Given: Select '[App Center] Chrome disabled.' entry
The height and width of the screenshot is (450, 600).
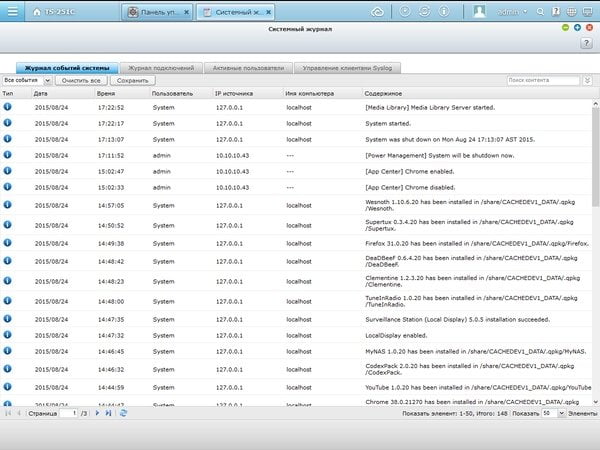Looking at the screenshot, I should pos(296,188).
